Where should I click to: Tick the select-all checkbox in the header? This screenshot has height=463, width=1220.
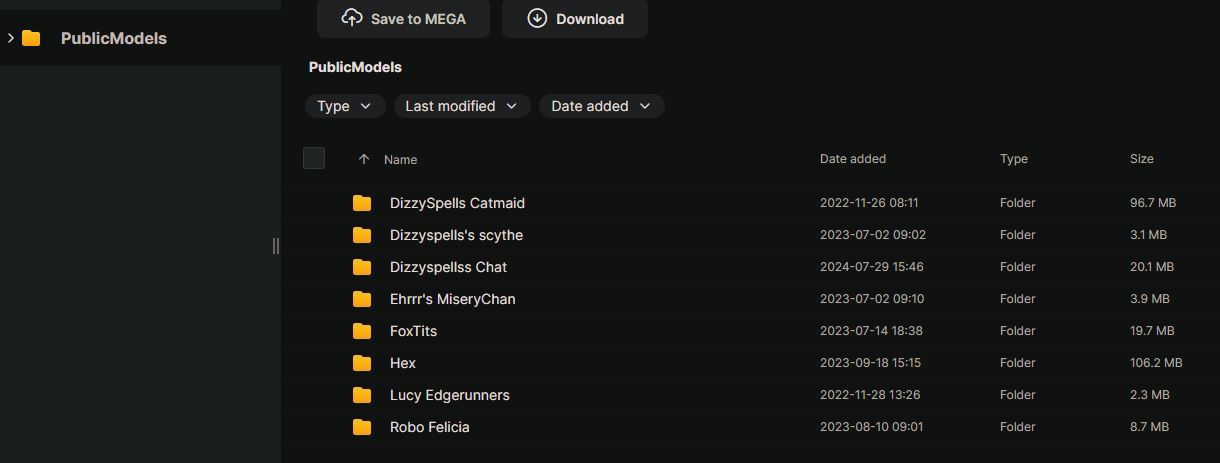(314, 158)
